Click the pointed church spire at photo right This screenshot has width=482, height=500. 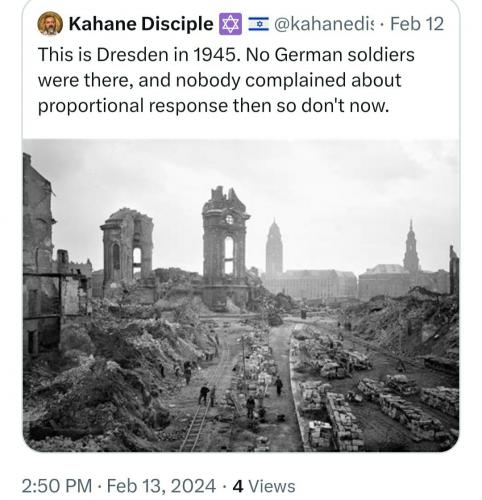click(411, 247)
